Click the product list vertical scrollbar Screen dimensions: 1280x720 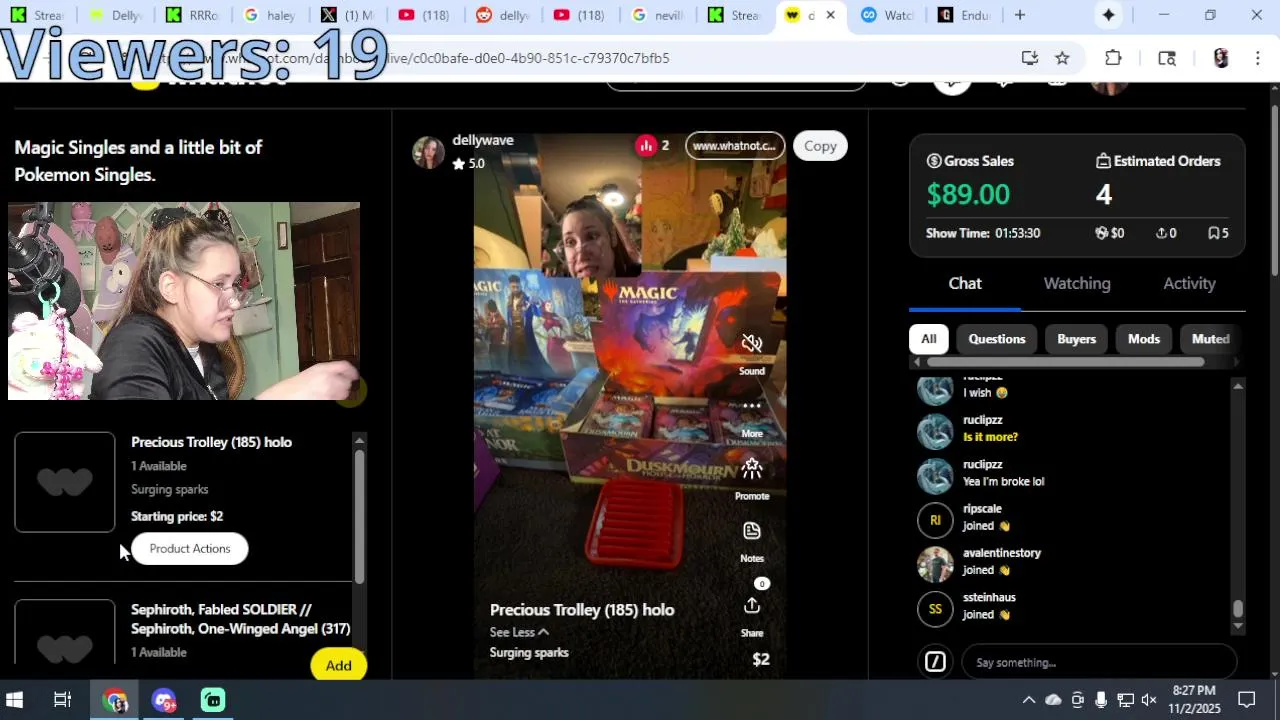click(359, 515)
